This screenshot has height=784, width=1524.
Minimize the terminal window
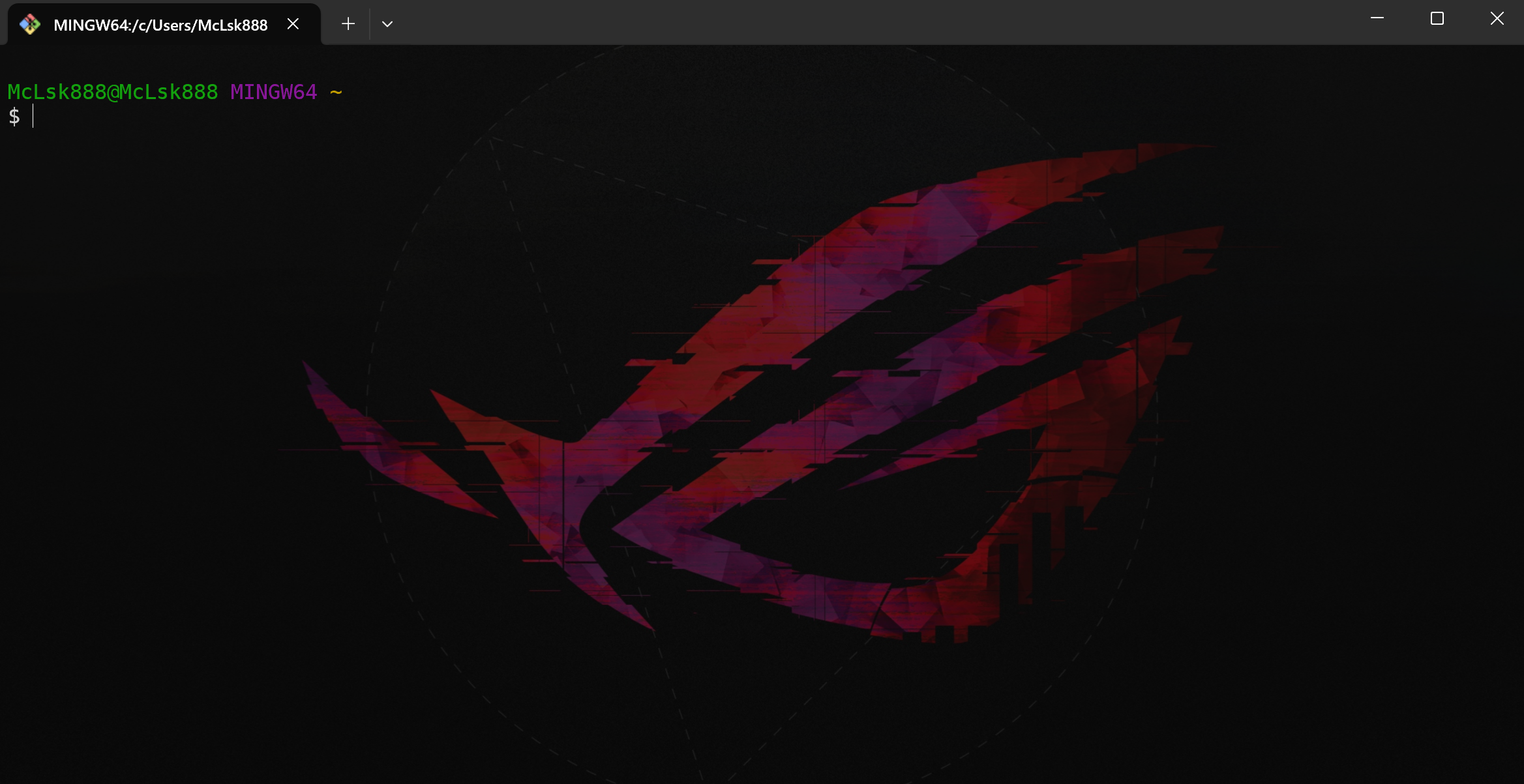tap(1377, 18)
